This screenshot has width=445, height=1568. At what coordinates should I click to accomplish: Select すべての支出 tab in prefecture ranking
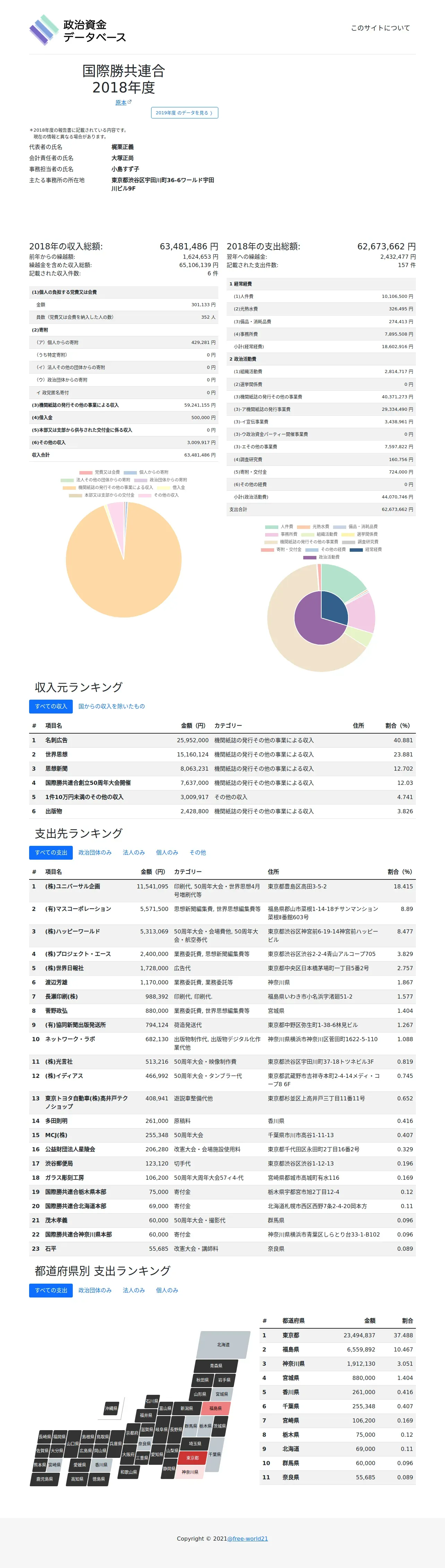(x=51, y=1290)
